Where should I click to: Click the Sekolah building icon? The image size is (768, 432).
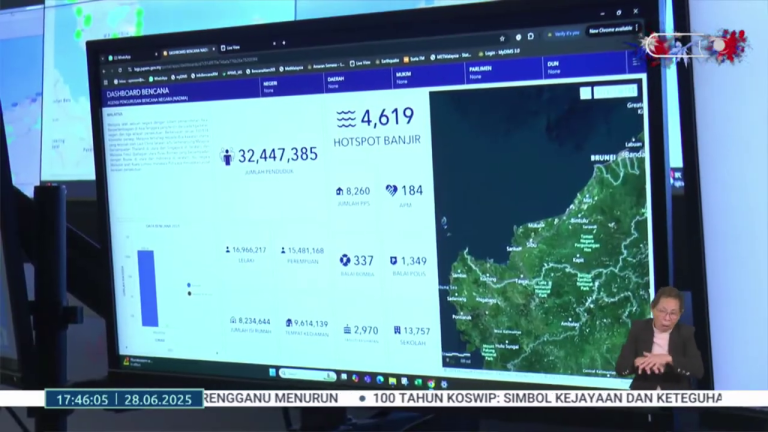tap(396, 330)
